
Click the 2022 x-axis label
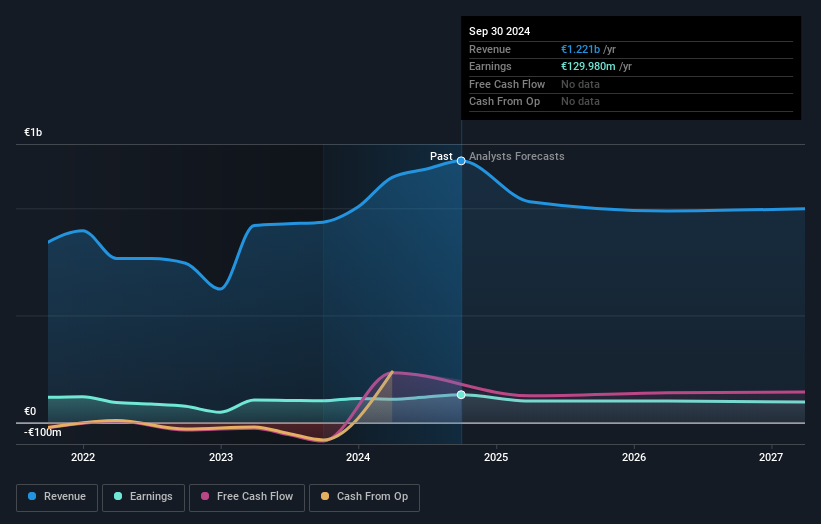click(83, 457)
